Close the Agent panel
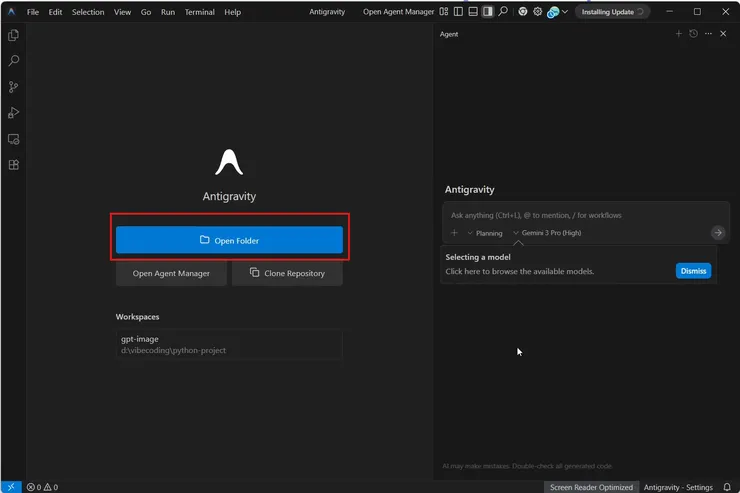This screenshot has height=493, width=740. pos(723,33)
